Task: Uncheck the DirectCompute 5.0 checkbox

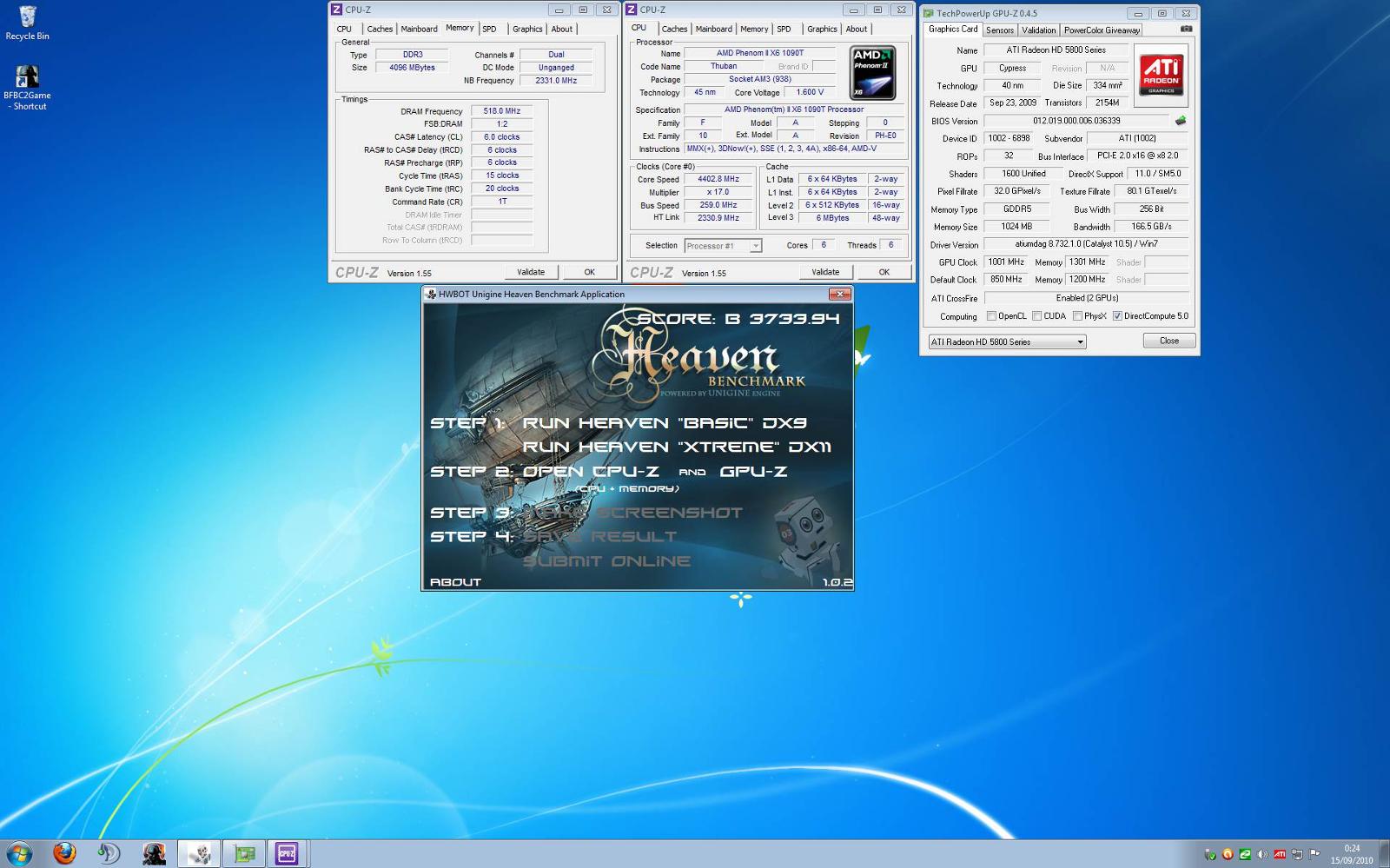Action: pyautogui.click(x=1117, y=316)
